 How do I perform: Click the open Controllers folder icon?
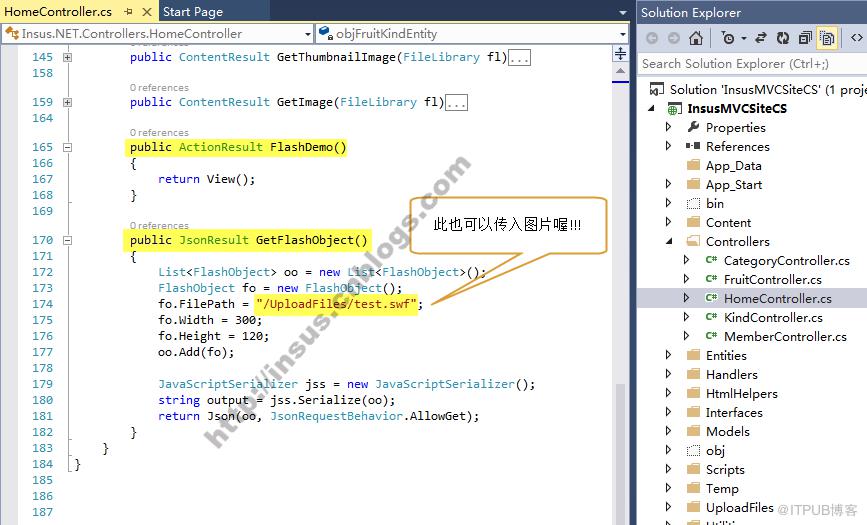pyautogui.click(x=693, y=241)
